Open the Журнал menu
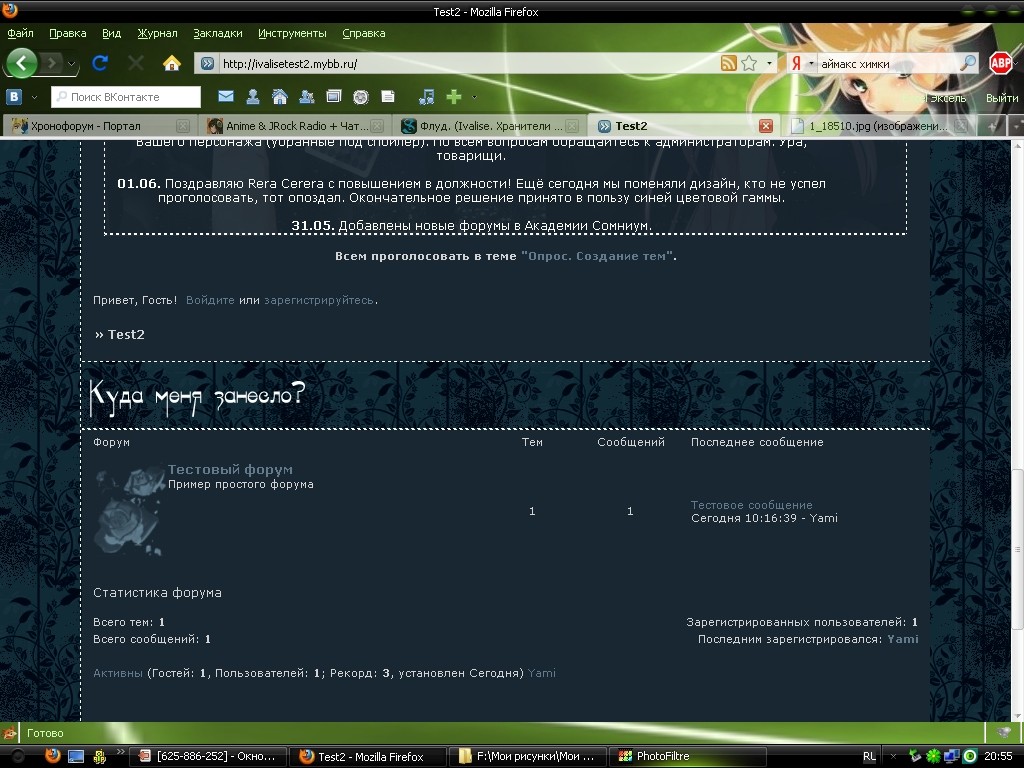Viewport: 1024px width, 768px height. pos(157,33)
